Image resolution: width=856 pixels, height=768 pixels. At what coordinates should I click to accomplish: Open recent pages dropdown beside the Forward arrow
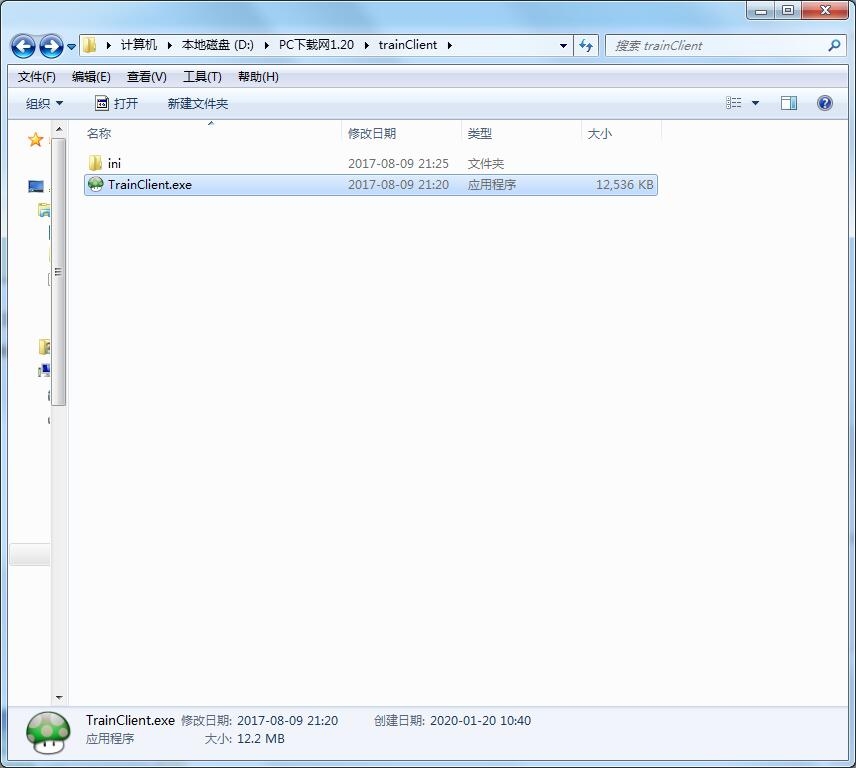[x=72, y=47]
